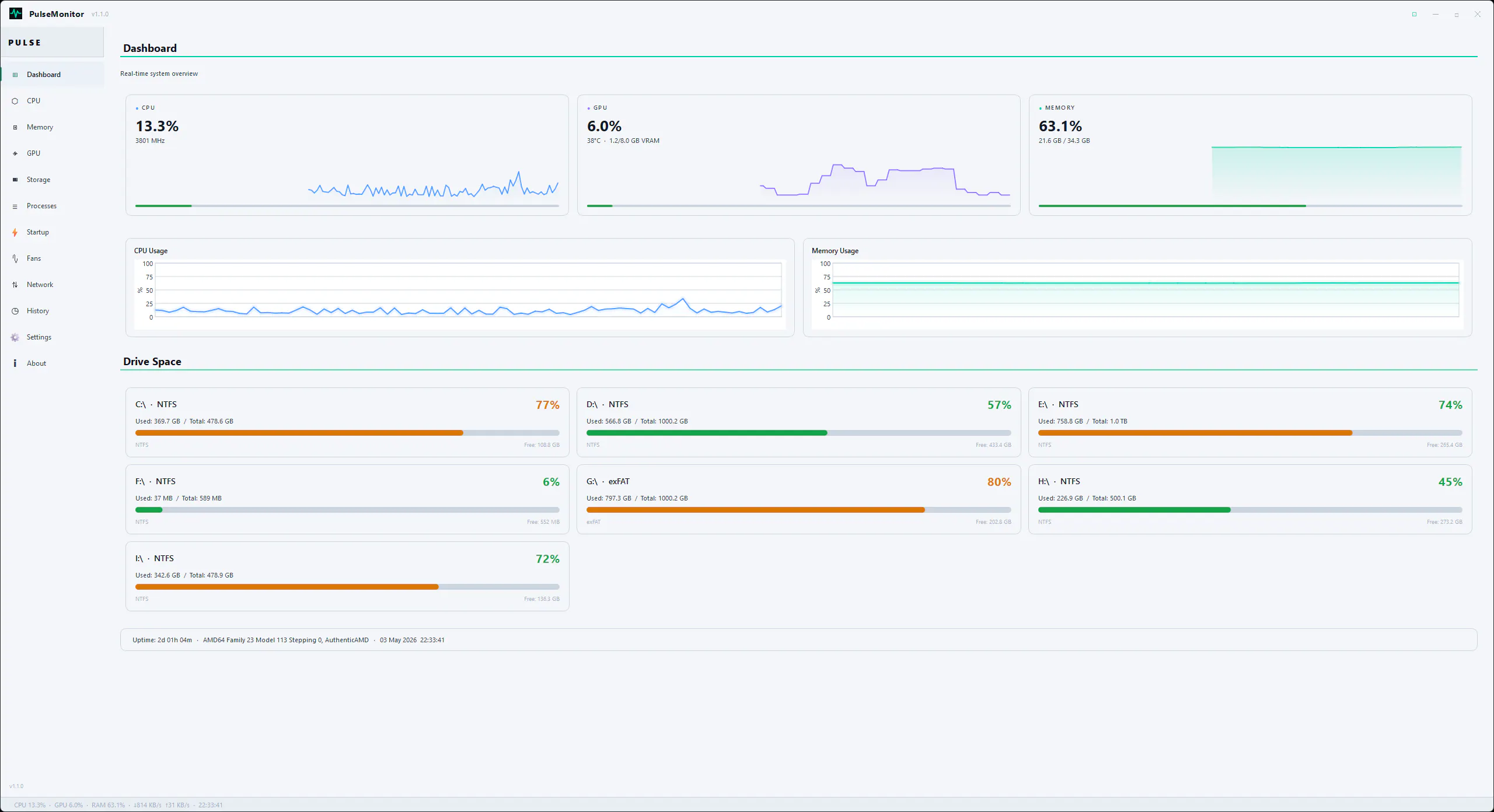Open the MEMORY summary card showing 63.1%
This screenshot has width=1494, height=812.
pyautogui.click(x=1250, y=155)
